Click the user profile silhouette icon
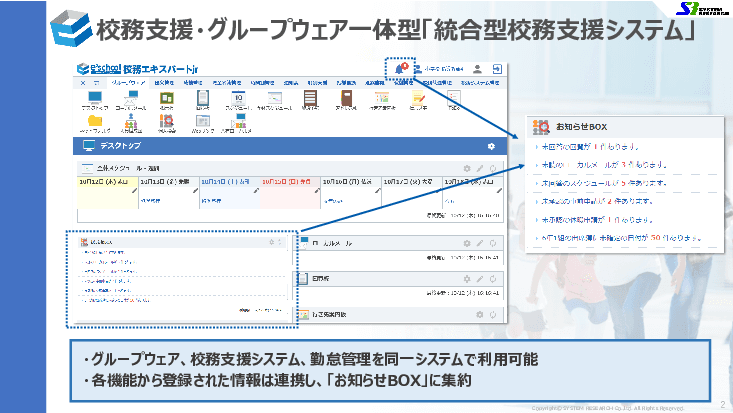Screen dimensions: 733x413 click(x=477, y=69)
